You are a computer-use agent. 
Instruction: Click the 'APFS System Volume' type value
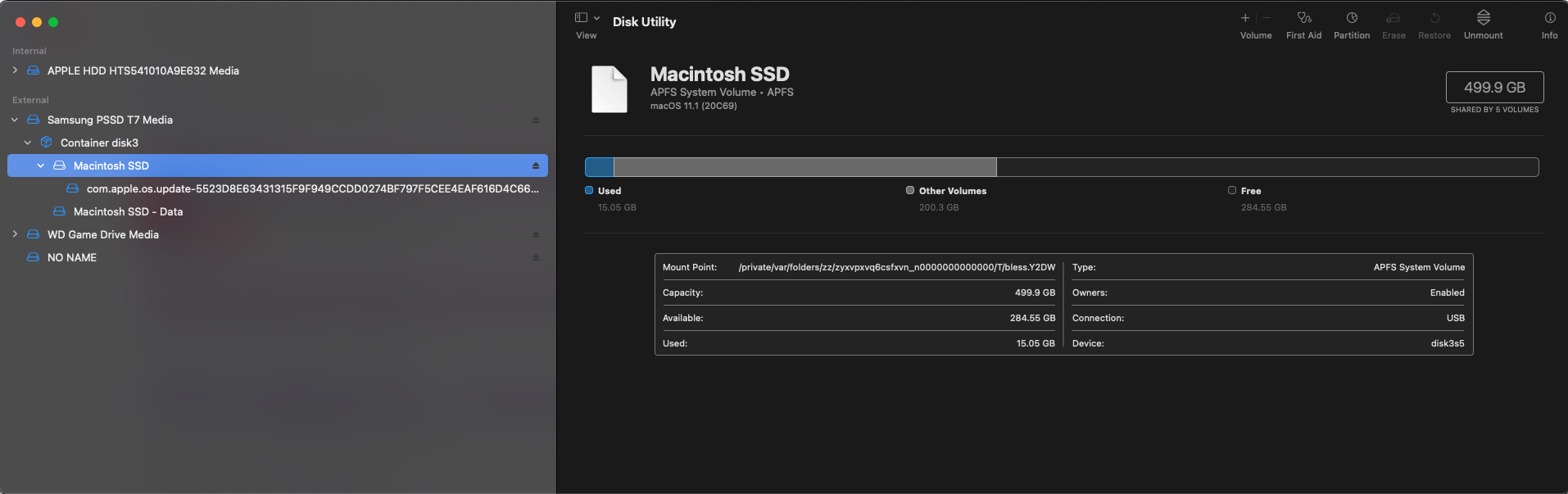tap(1419, 267)
